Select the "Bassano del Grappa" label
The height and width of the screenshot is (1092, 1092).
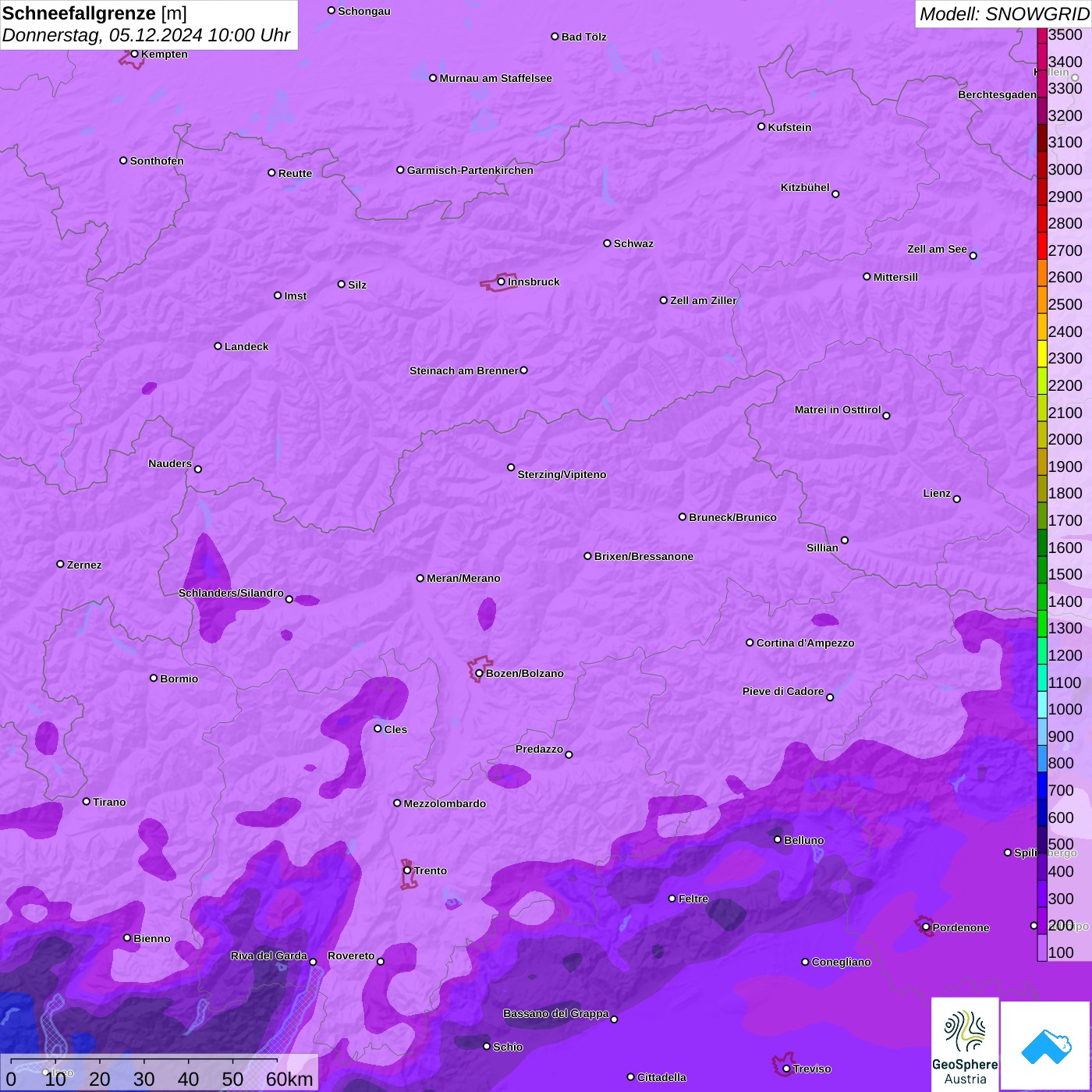coord(556,1013)
